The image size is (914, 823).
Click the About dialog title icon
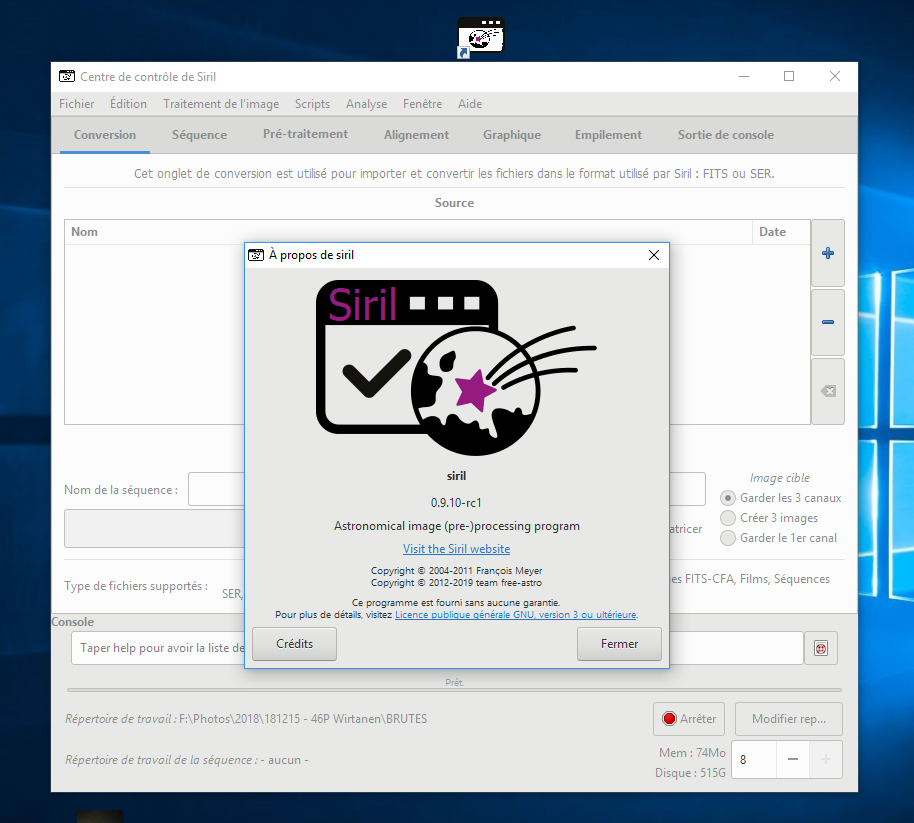[256, 255]
